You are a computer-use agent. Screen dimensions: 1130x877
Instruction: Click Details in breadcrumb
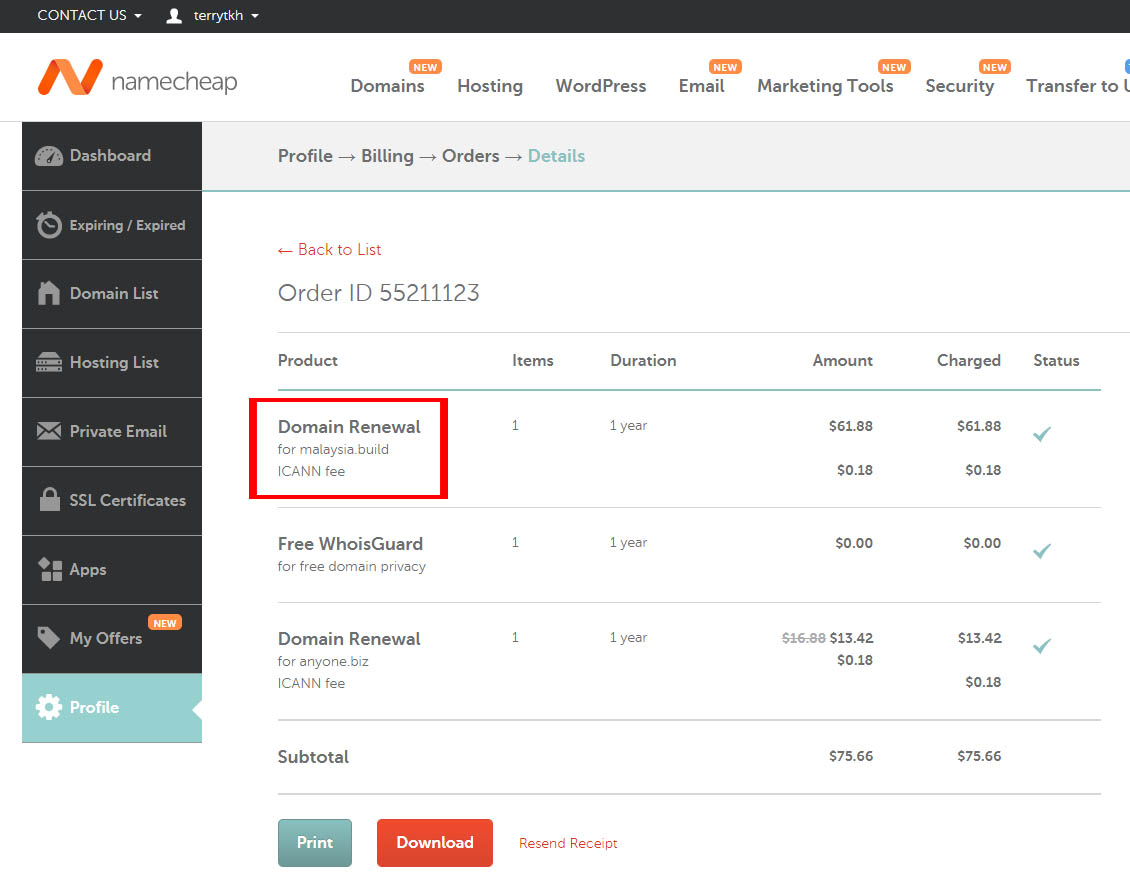coord(556,156)
